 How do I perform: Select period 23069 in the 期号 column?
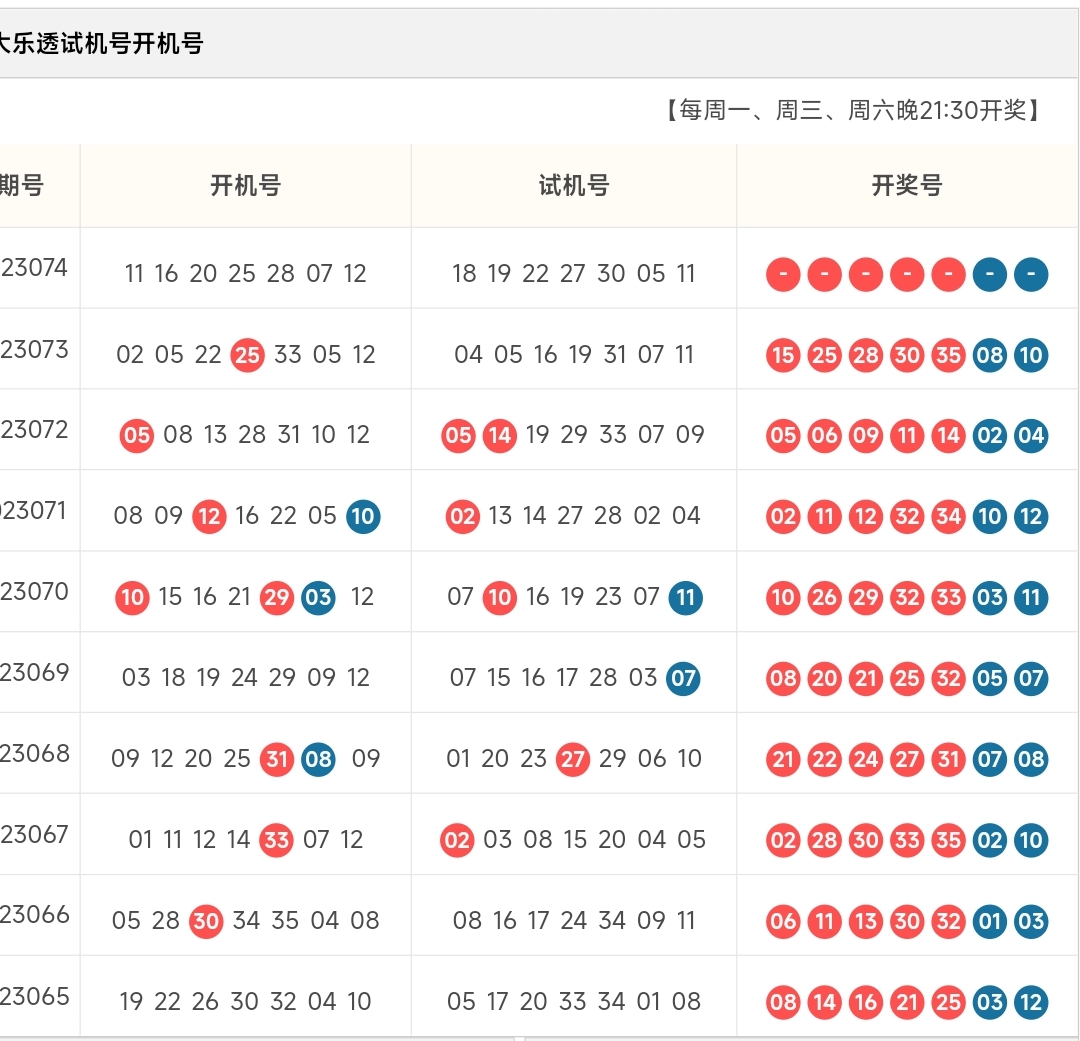tap(34, 672)
